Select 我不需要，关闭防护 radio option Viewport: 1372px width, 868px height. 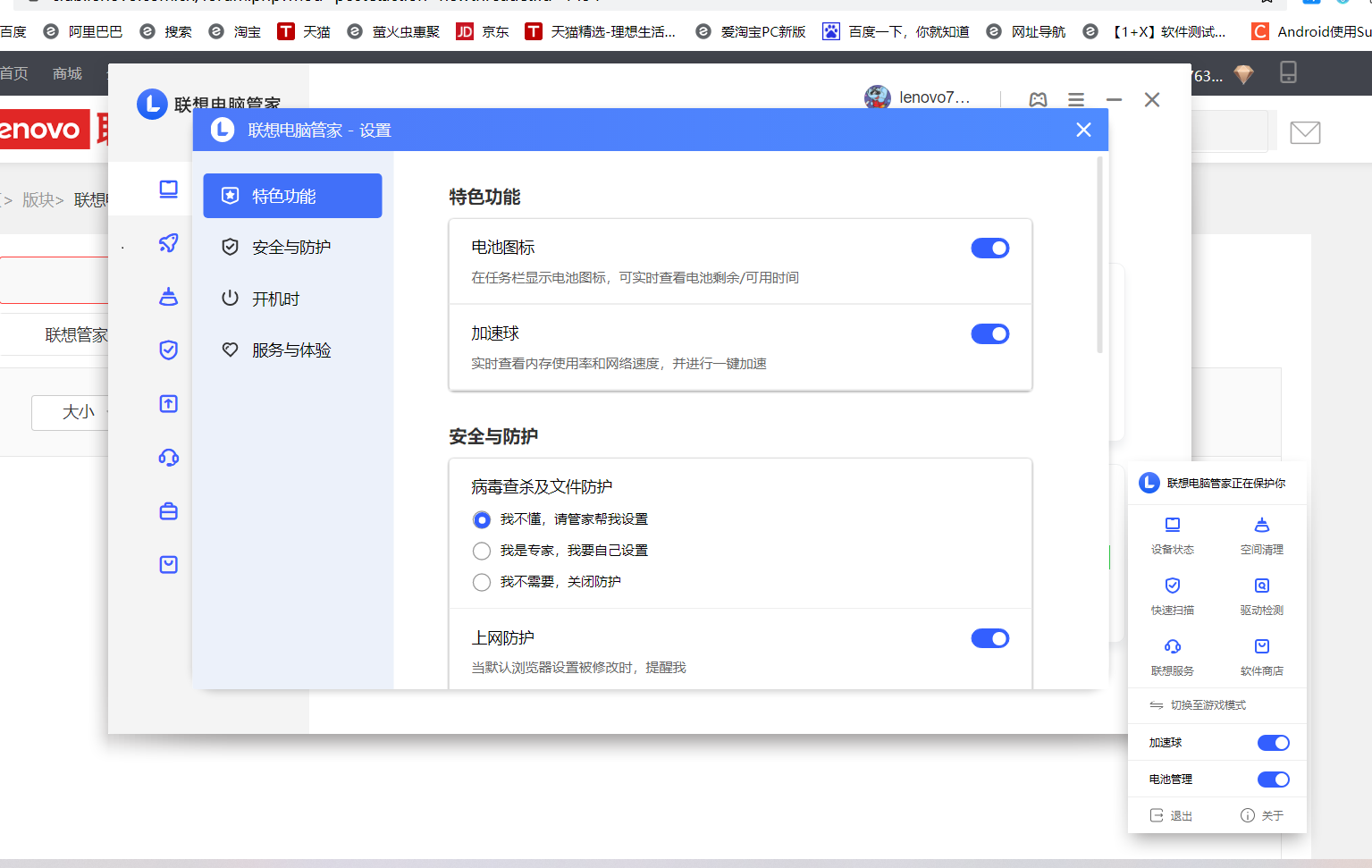click(x=482, y=582)
